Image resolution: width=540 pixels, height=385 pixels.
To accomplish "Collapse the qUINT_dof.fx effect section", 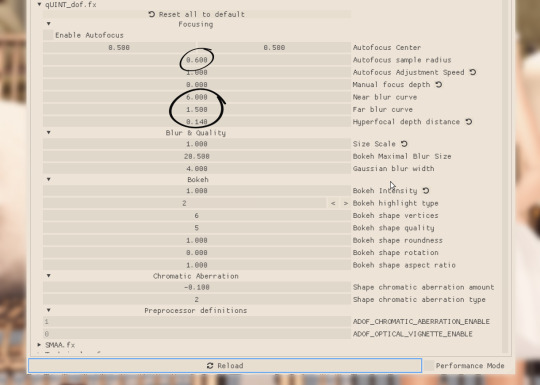I will (39, 5).
